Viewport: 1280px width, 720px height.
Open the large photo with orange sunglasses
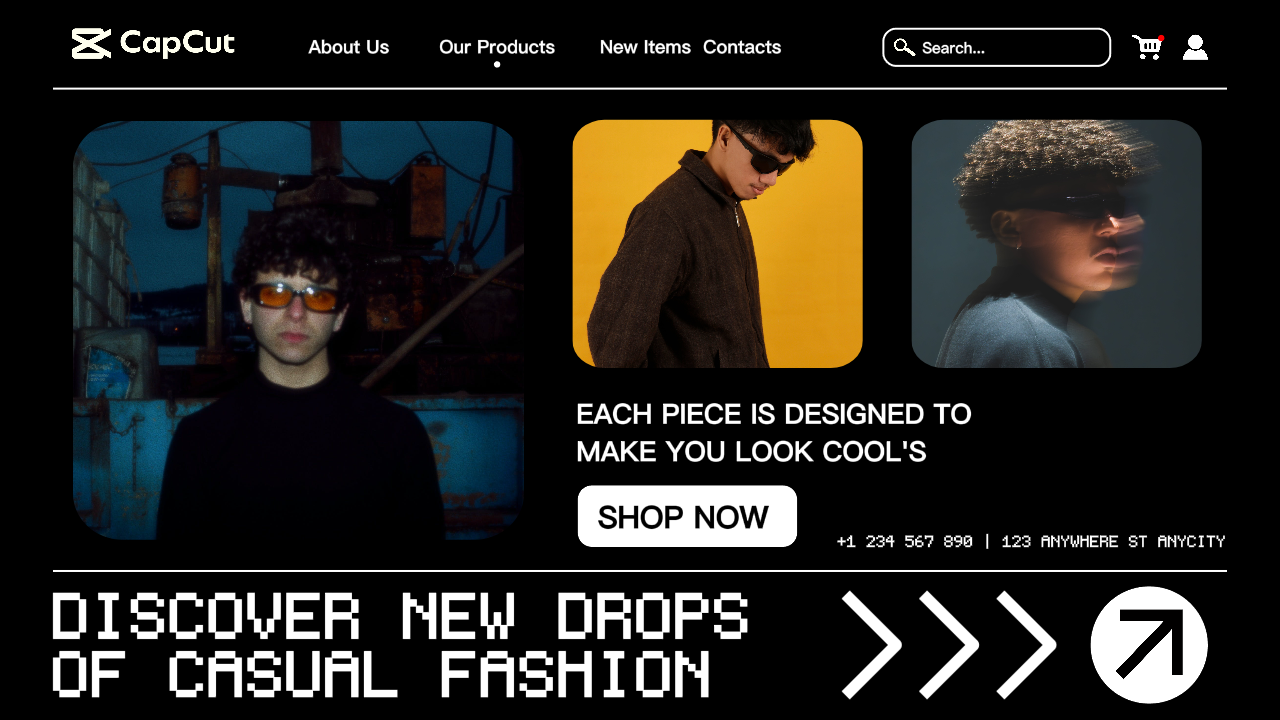coord(298,330)
